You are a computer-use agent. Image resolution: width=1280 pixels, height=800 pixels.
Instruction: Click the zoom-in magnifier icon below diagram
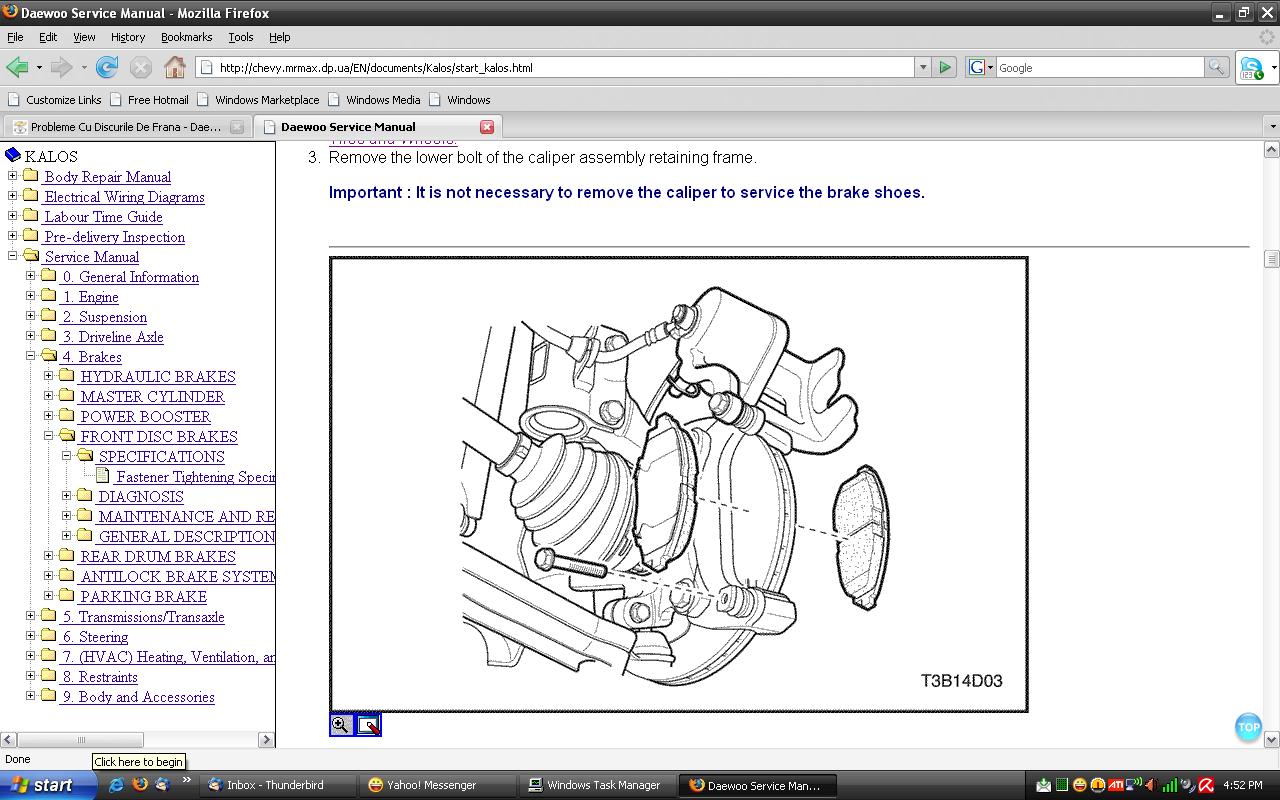pyautogui.click(x=341, y=725)
